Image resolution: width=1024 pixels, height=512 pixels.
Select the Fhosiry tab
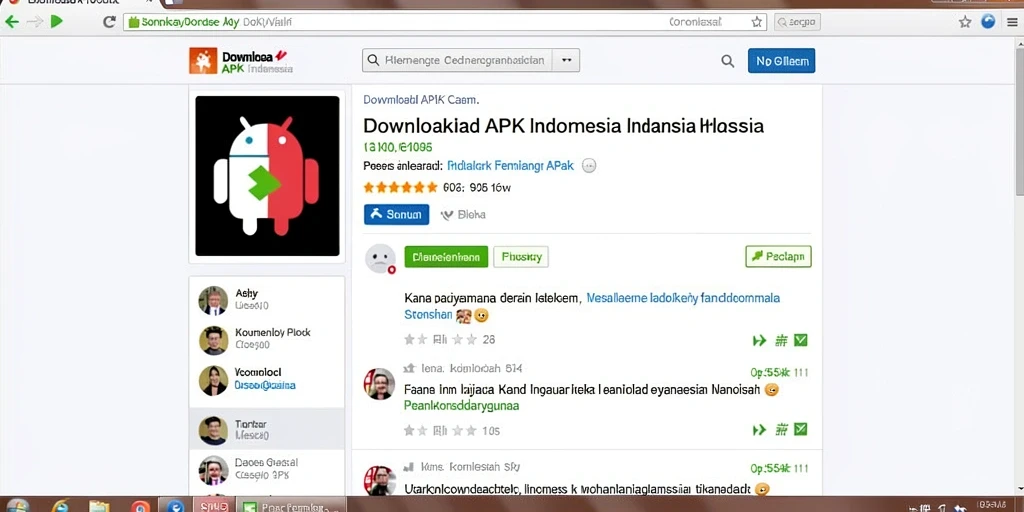[x=521, y=257]
